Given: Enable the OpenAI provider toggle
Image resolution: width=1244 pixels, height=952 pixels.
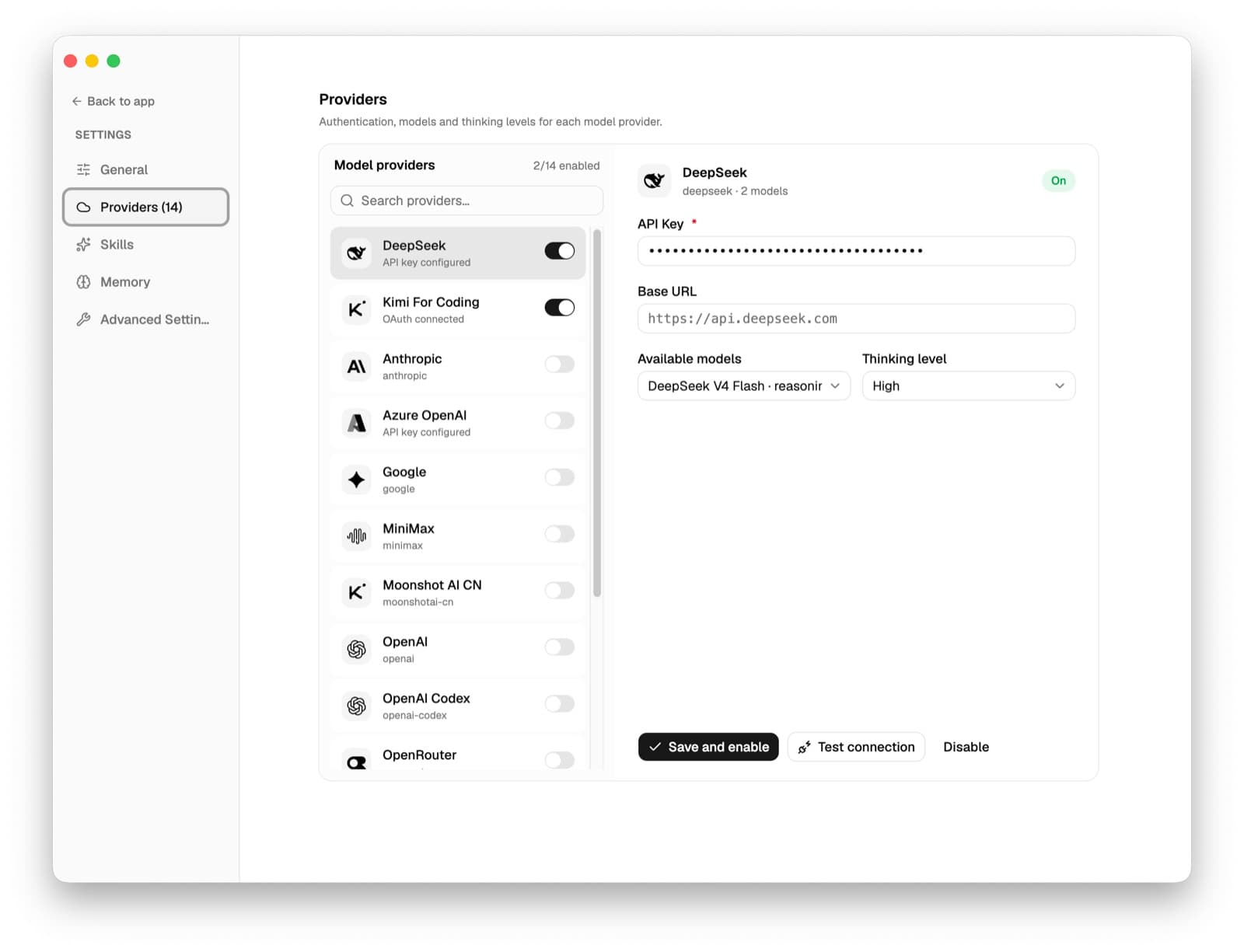Looking at the screenshot, I should point(560,647).
